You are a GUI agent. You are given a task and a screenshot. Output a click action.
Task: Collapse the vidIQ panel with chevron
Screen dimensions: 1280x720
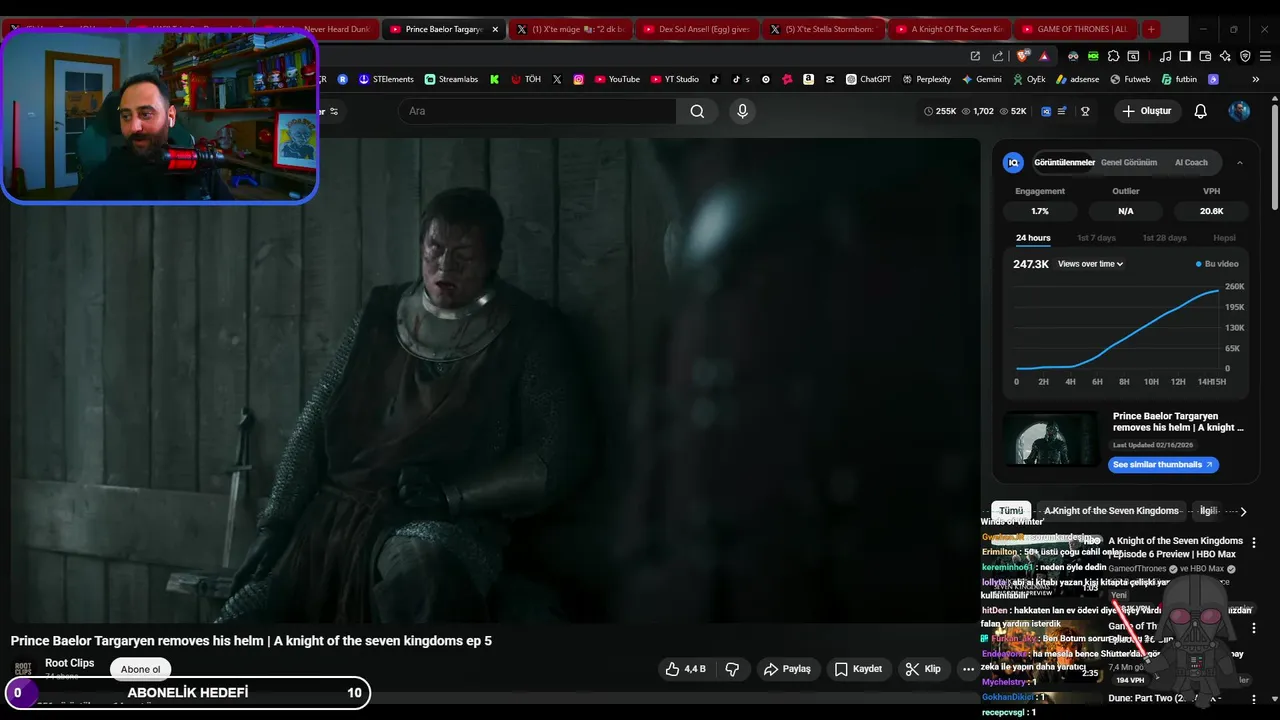(x=1240, y=162)
